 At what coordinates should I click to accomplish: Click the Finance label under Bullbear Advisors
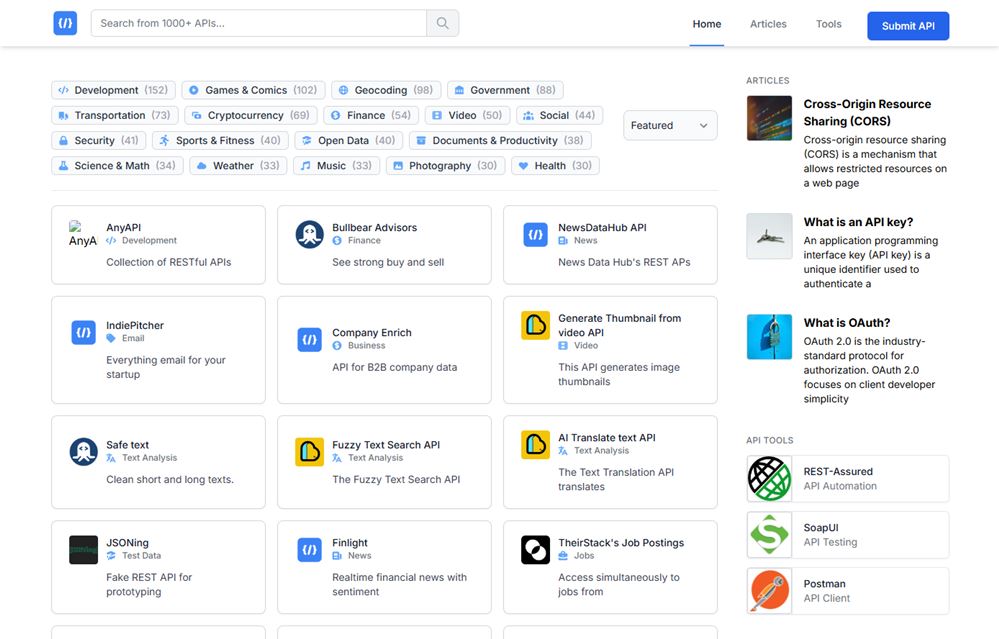364,240
